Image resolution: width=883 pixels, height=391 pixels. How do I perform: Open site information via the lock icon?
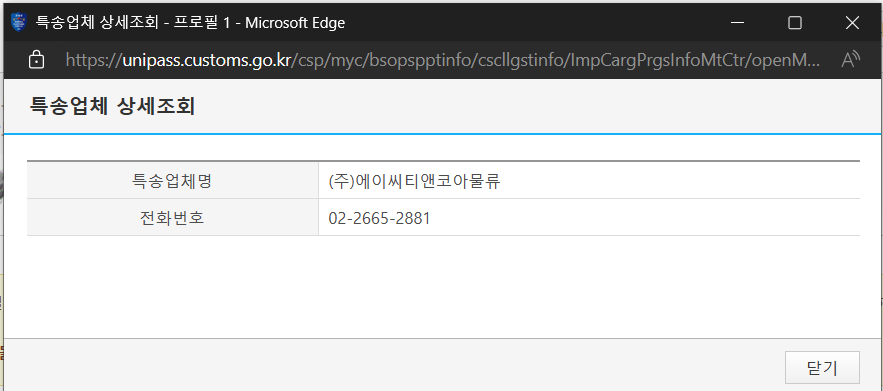pyautogui.click(x=37, y=60)
